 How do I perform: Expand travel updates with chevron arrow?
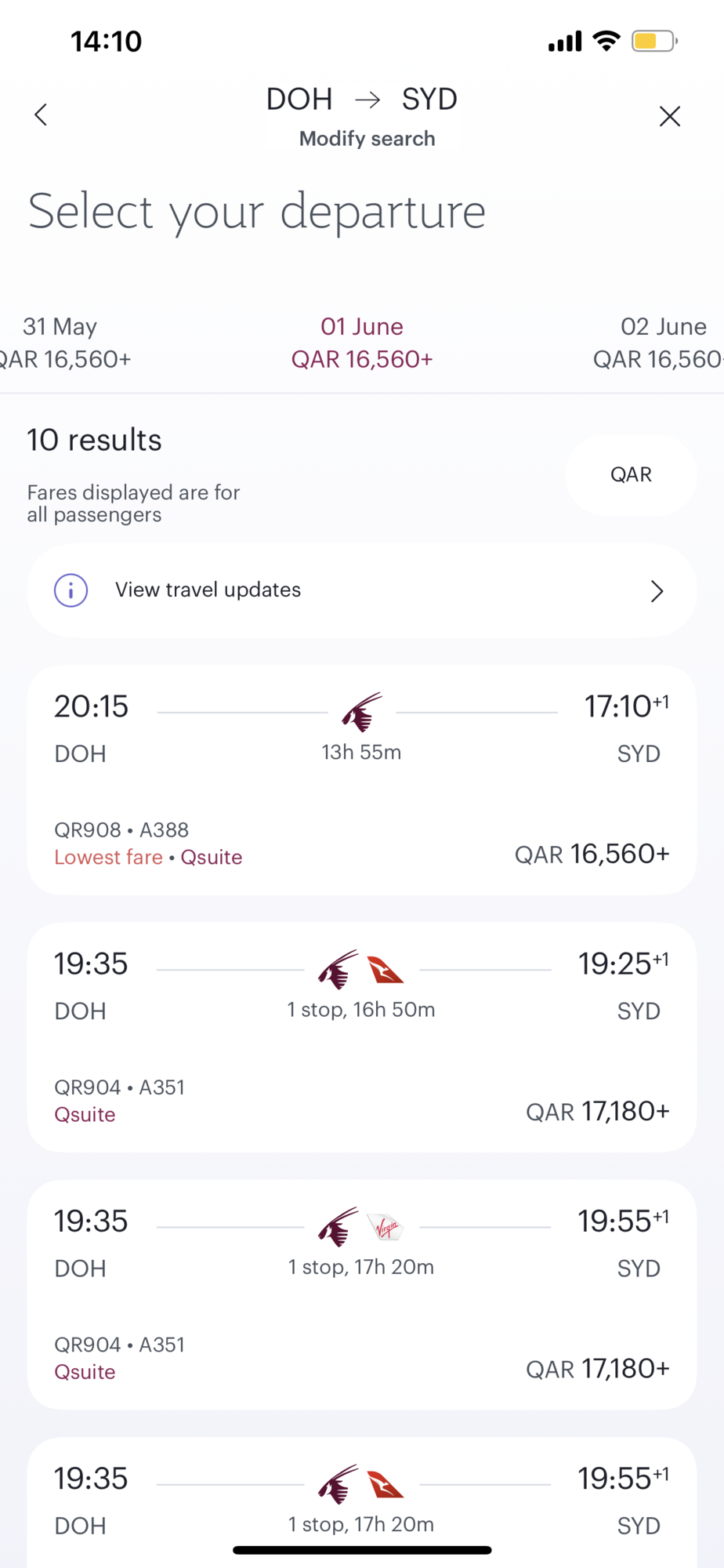pyautogui.click(x=657, y=591)
